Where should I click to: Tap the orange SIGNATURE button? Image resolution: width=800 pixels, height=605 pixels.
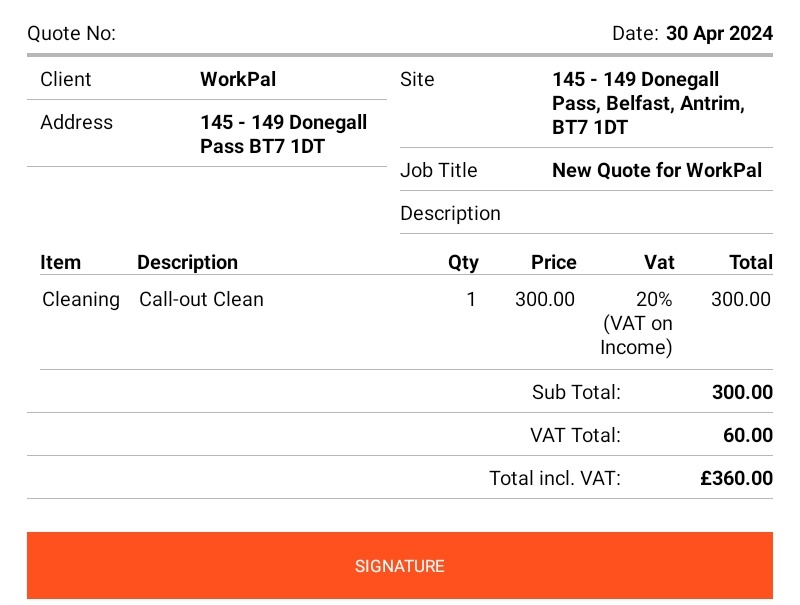click(399, 565)
